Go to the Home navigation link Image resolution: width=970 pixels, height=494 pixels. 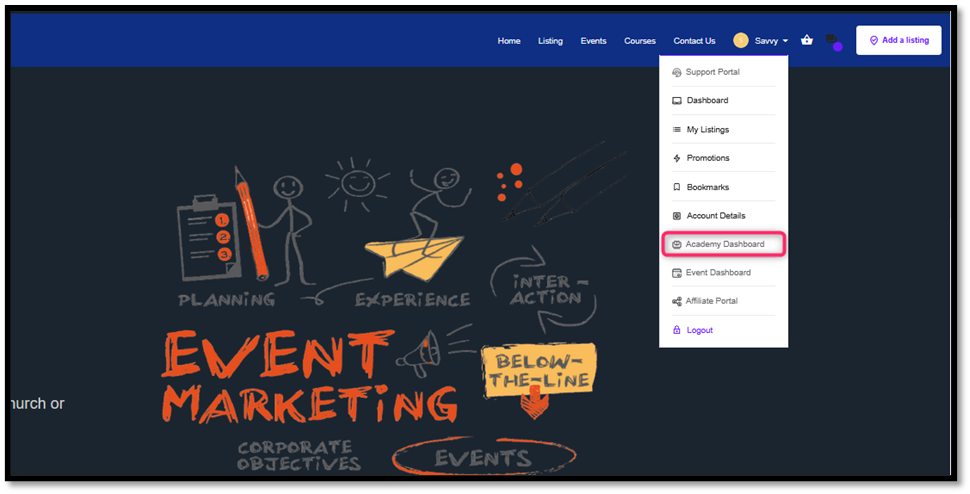coord(509,41)
